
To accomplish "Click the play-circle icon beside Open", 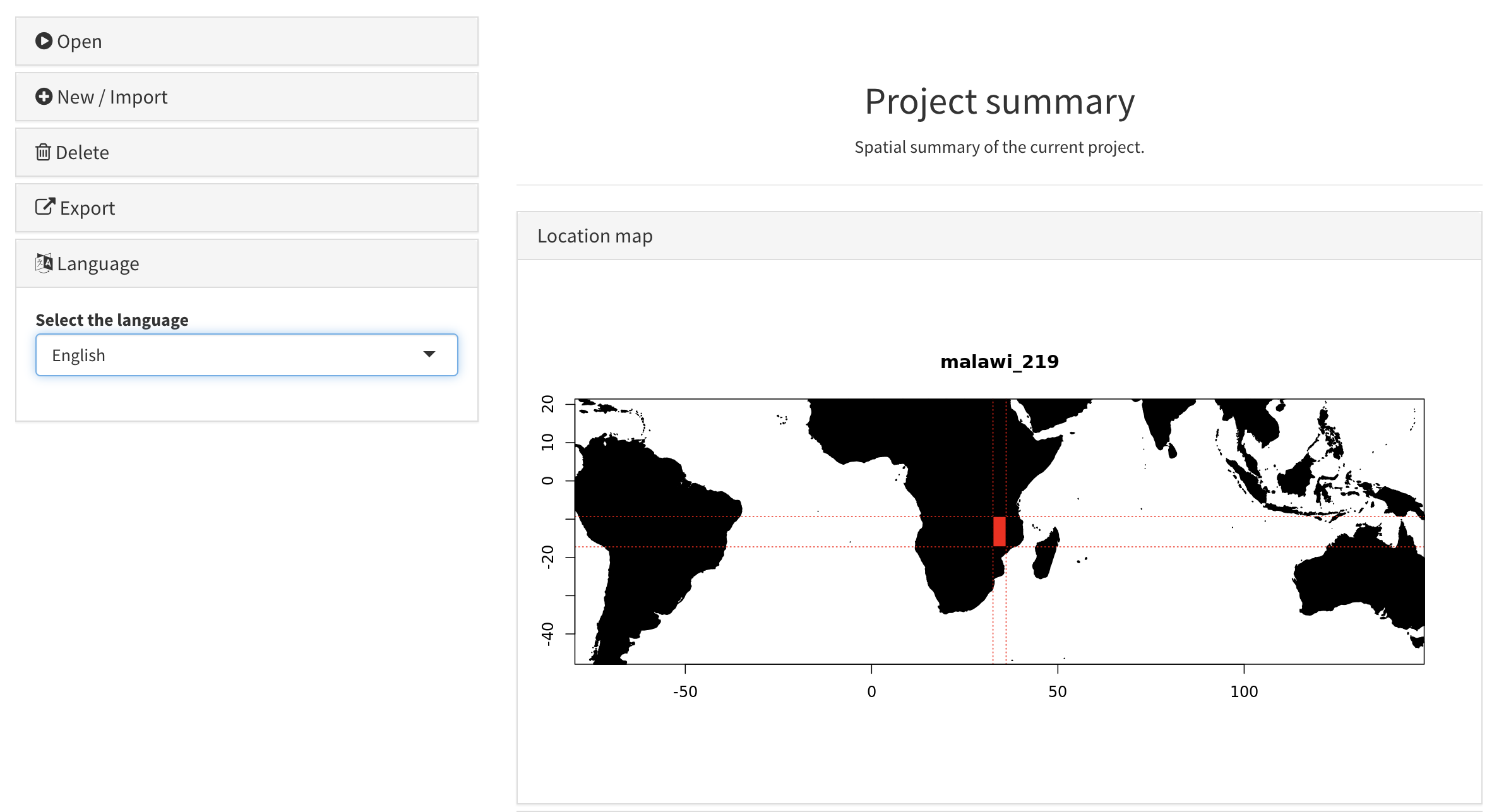I will click(44, 41).
